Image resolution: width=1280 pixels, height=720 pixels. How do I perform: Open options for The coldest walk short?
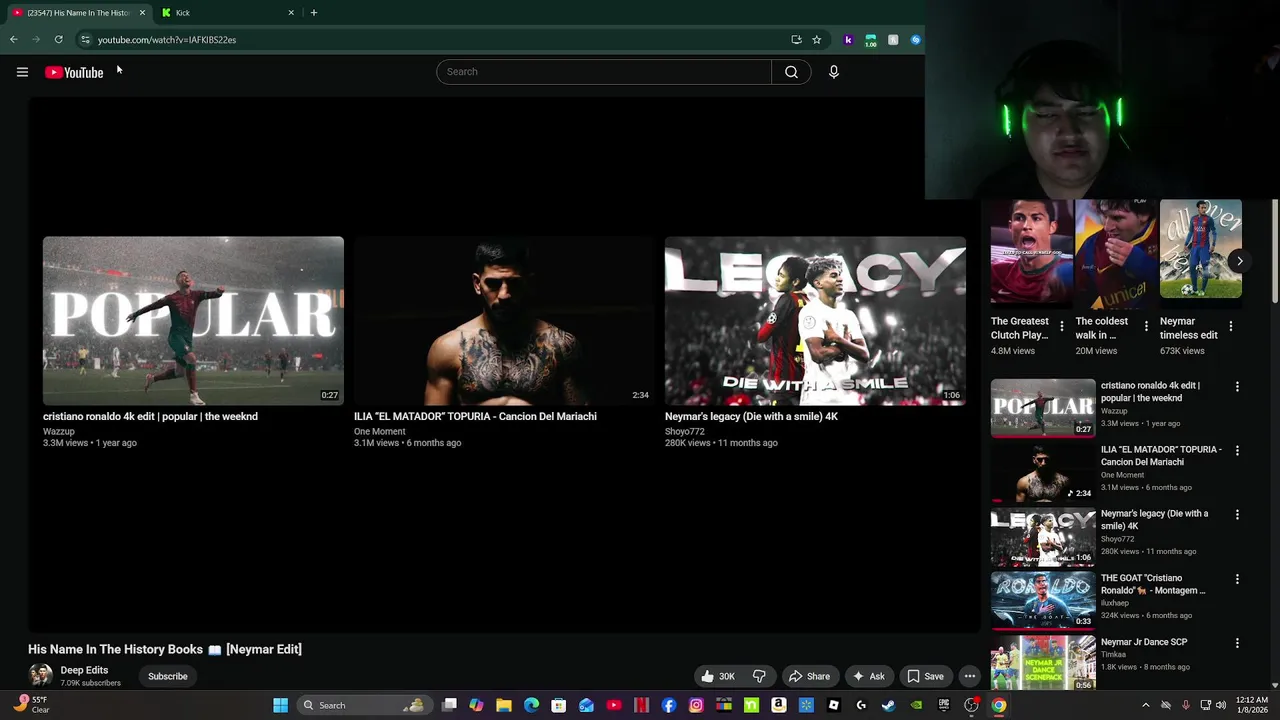(1146, 326)
